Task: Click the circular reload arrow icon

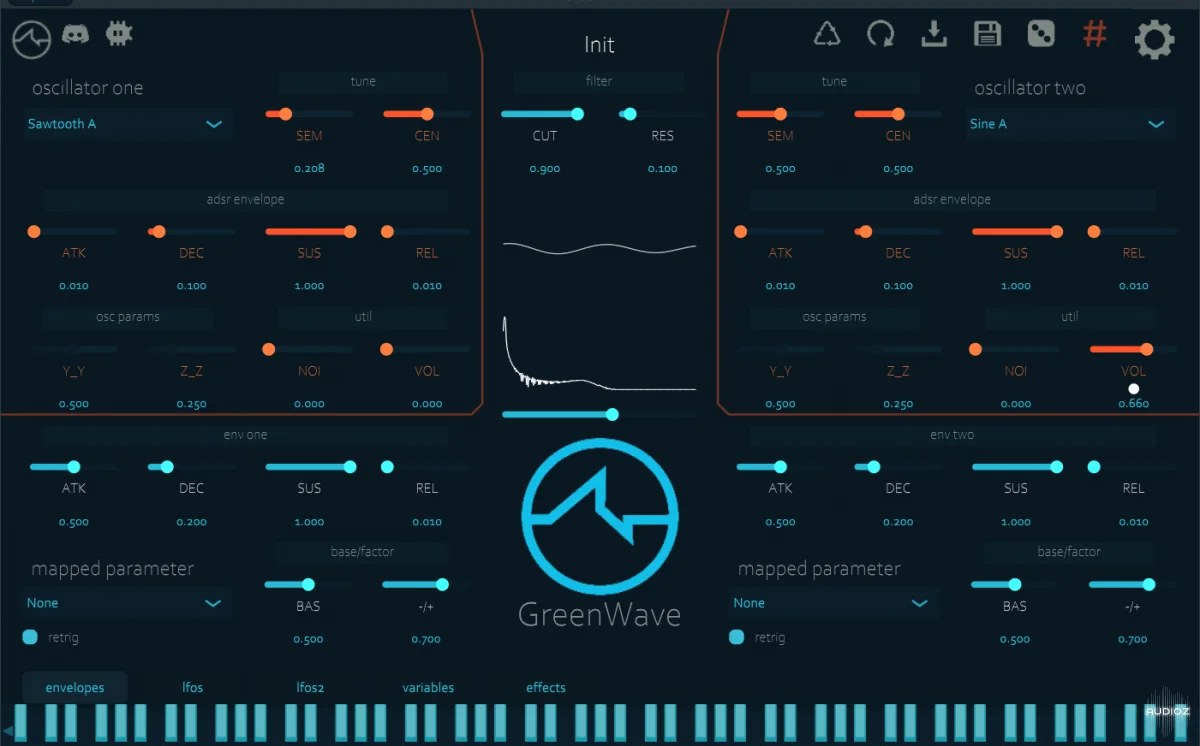Action: coord(881,35)
